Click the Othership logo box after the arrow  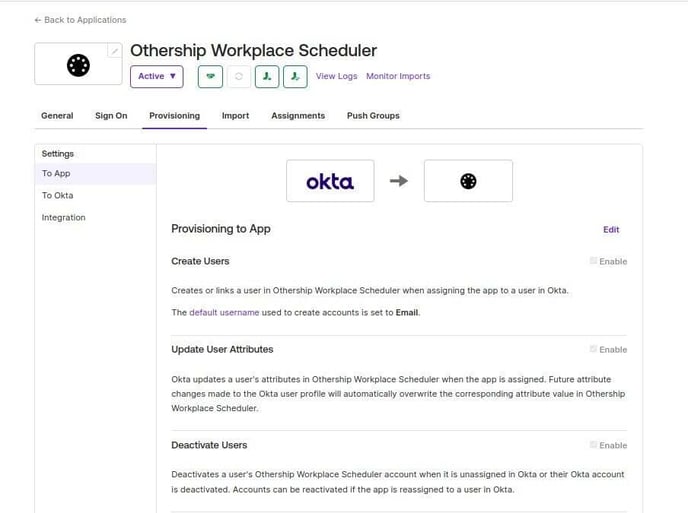click(x=468, y=181)
